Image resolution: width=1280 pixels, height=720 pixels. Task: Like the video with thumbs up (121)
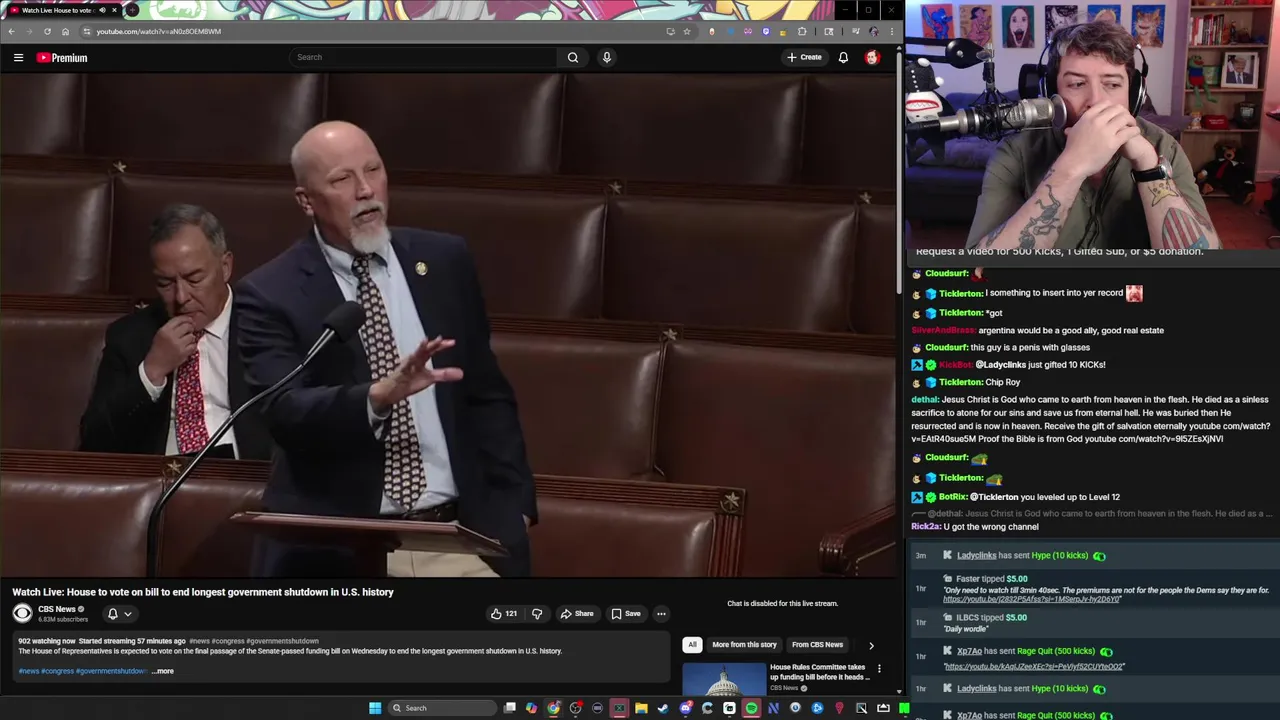click(x=503, y=614)
